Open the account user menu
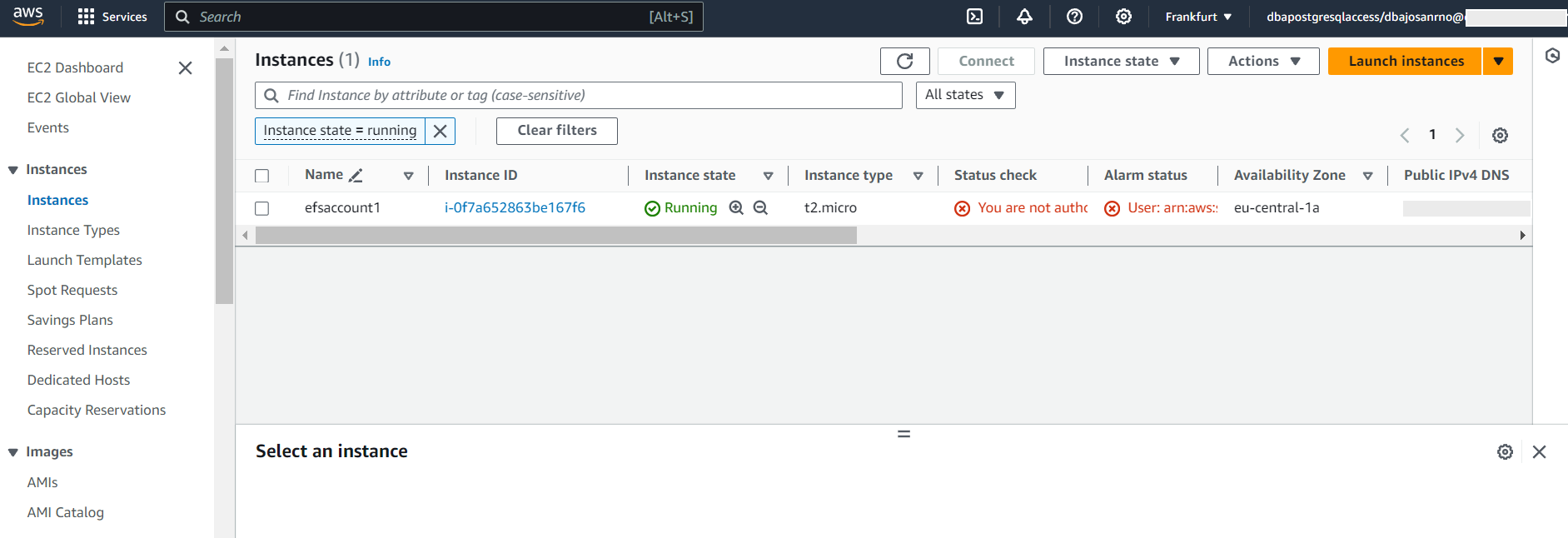This screenshot has height=538, width=1568. (x=1416, y=17)
